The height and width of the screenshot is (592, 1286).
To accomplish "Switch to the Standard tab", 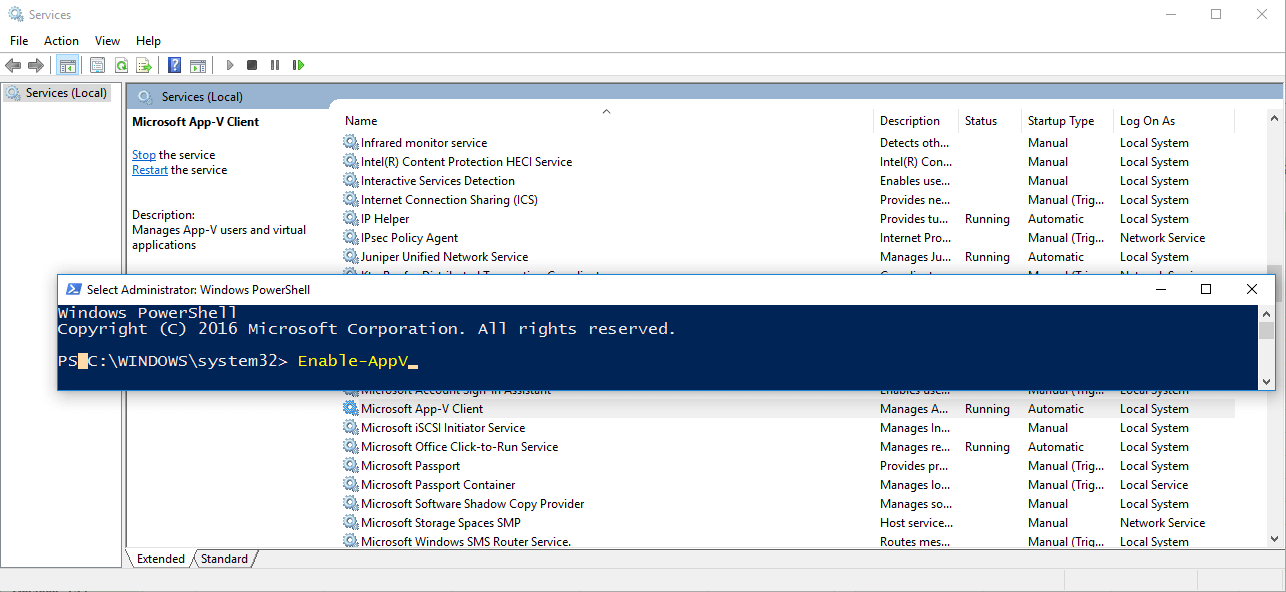I will coord(224,558).
